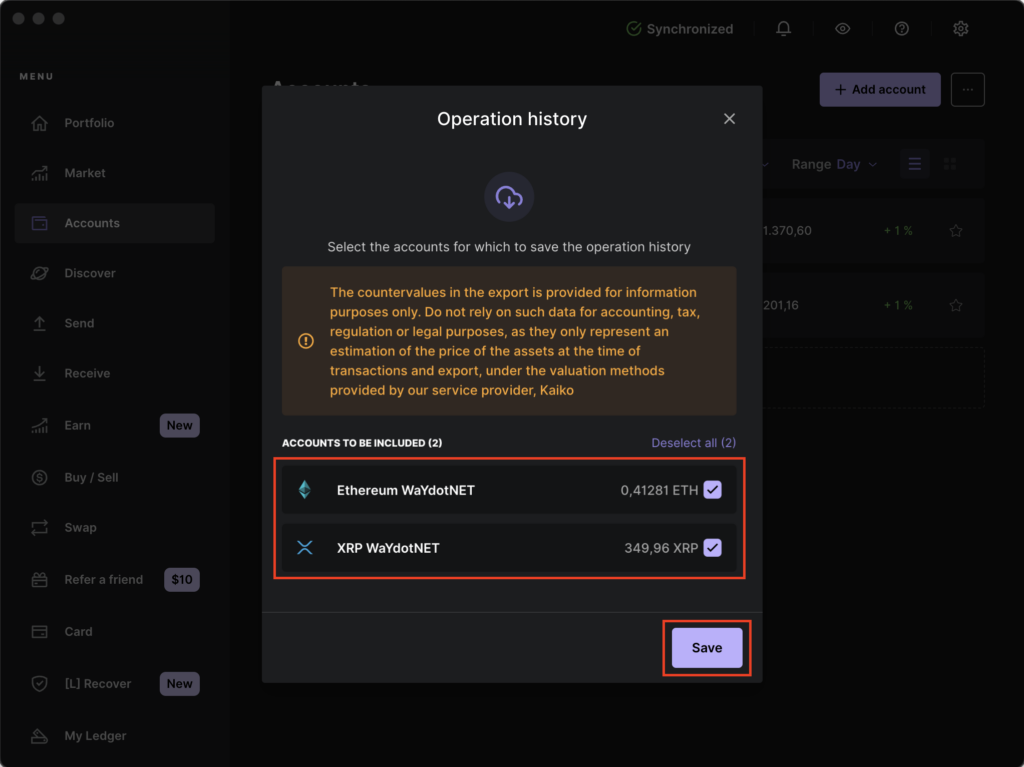Click the Add account button
The height and width of the screenshot is (767, 1024).
click(x=880, y=89)
